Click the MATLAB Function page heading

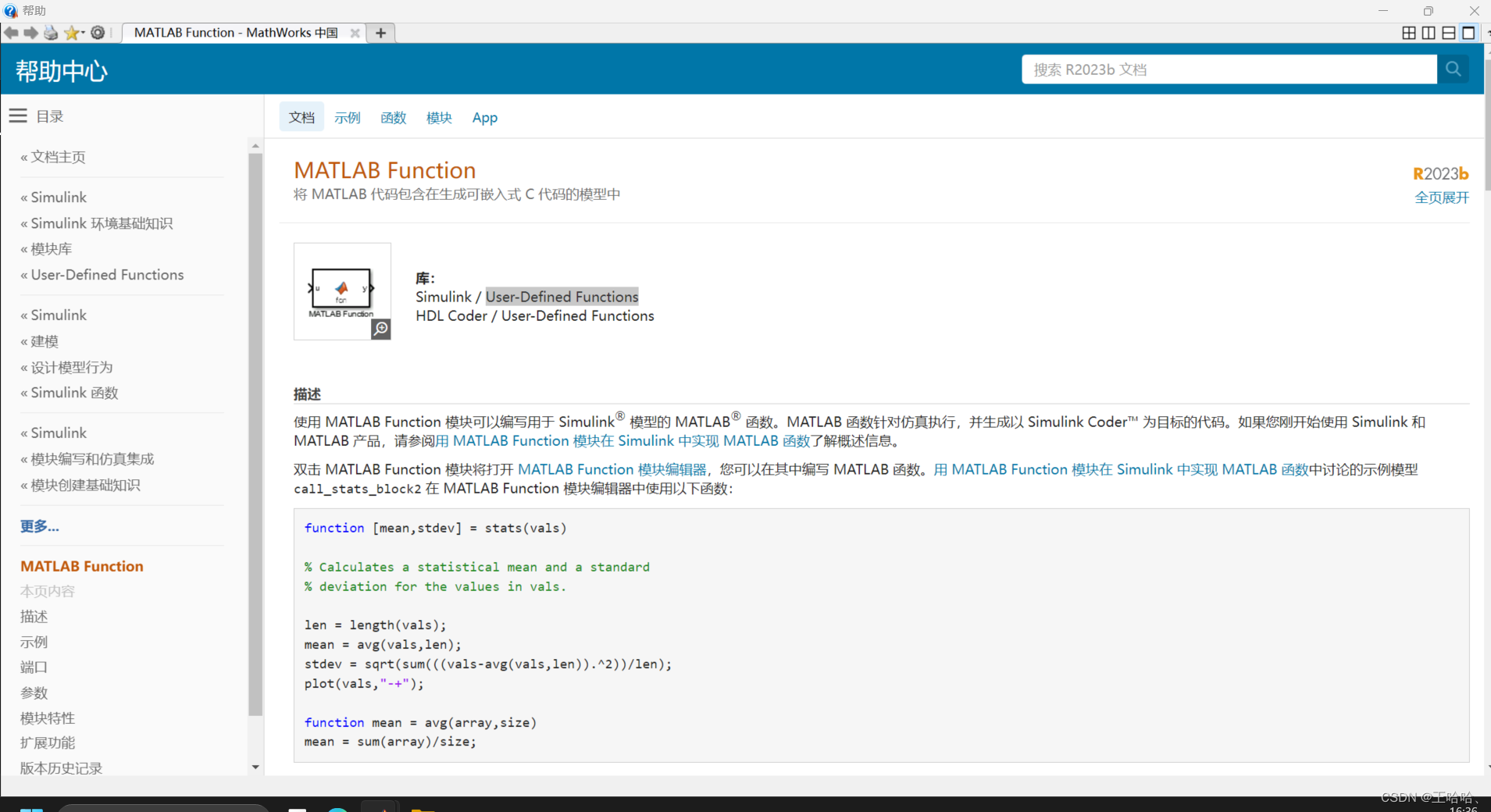click(385, 170)
